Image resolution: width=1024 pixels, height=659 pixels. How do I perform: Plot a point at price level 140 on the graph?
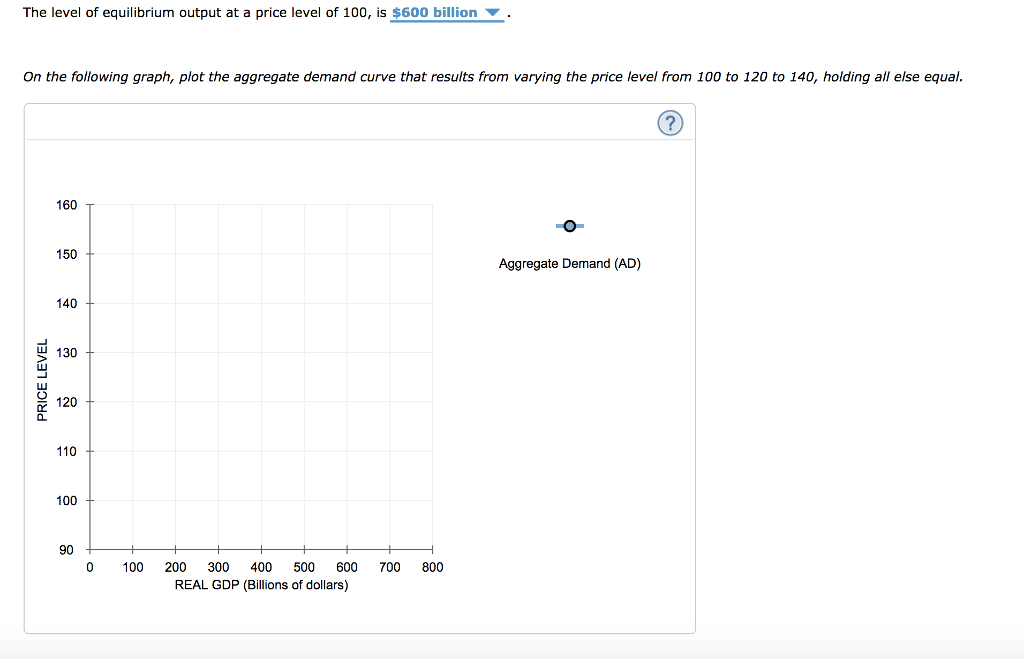point(175,303)
